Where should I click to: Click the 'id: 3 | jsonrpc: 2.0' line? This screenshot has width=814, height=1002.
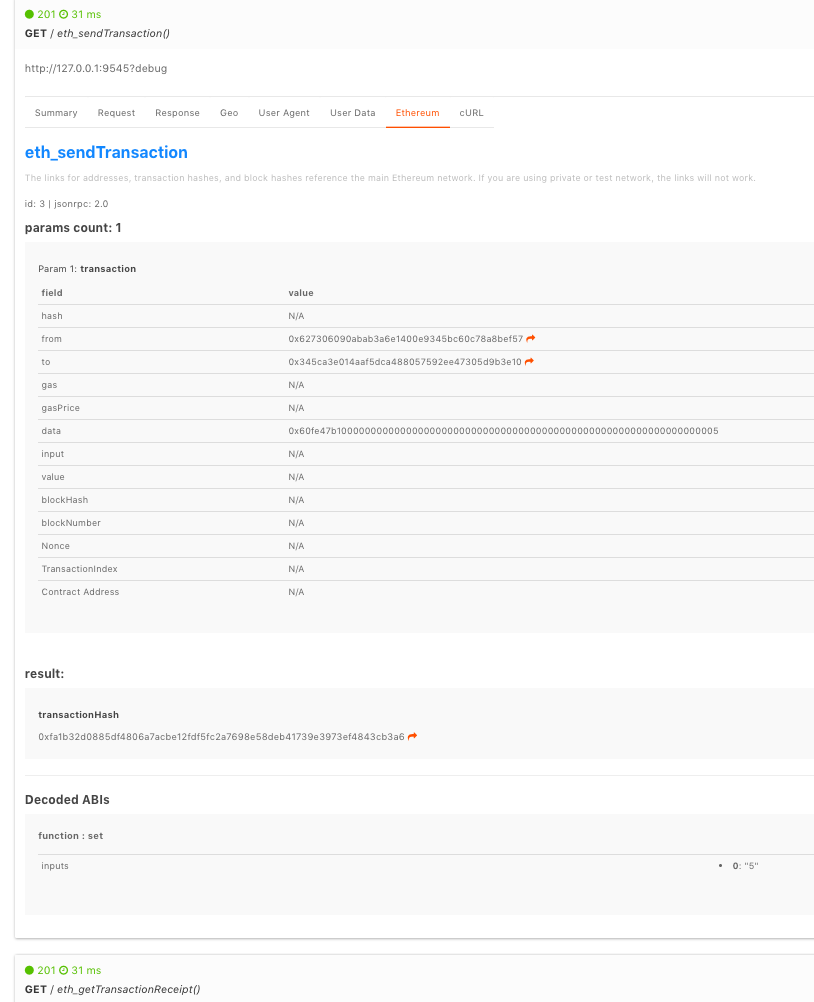pos(66,204)
